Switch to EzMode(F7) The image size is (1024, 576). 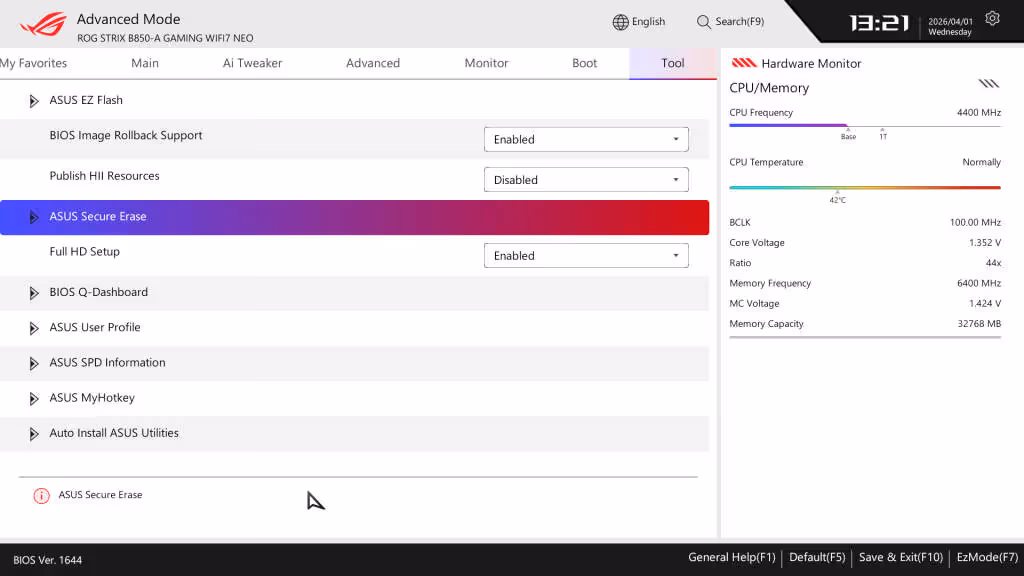tap(987, 558)
